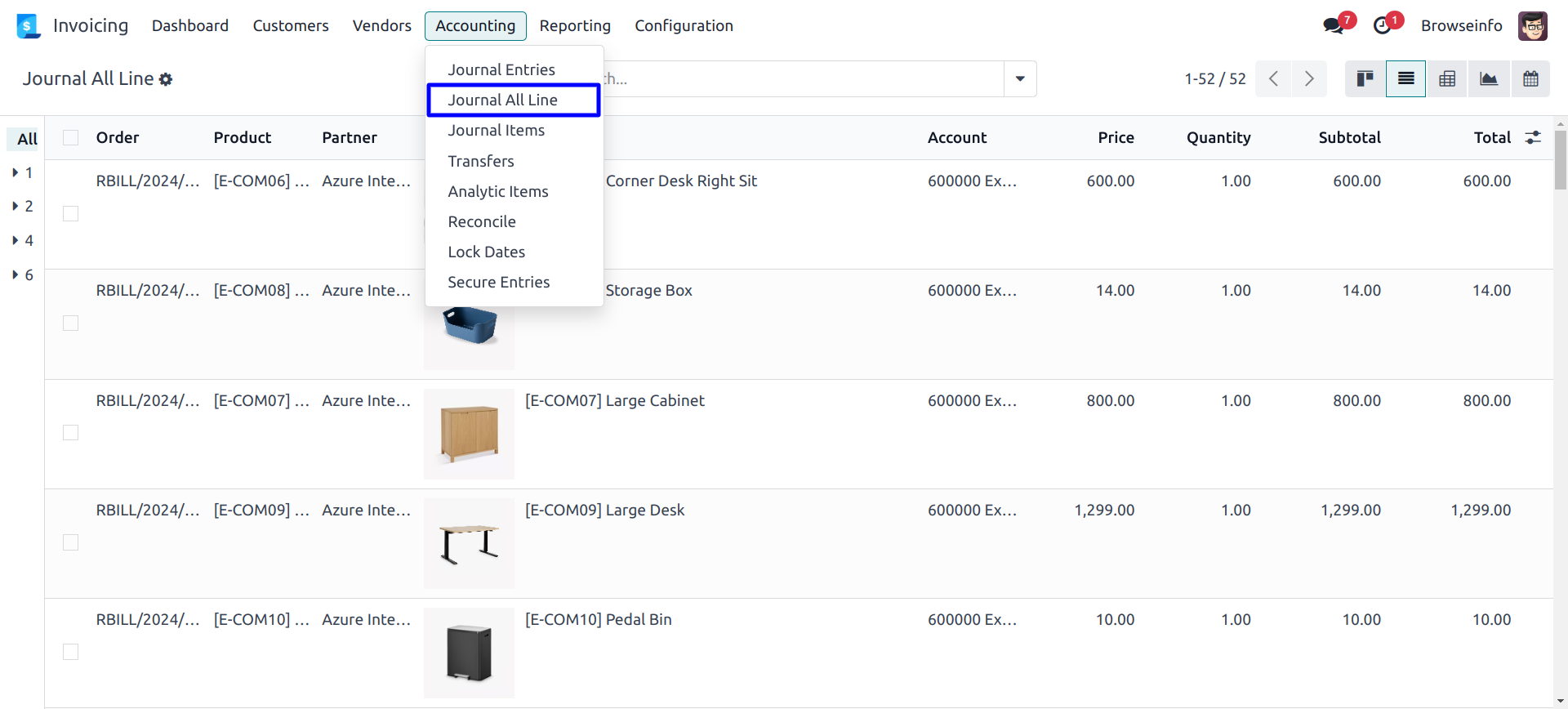Screen dimensions: 1568x709
Task: Expand group 1 in the side panel
Action: [23, 172]
